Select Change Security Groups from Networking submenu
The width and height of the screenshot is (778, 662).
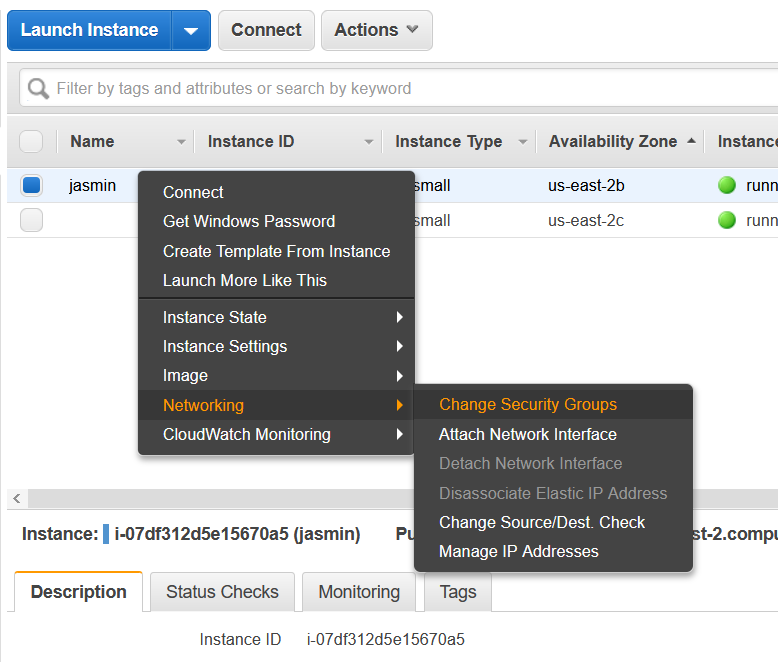click(x=528, y=405)
